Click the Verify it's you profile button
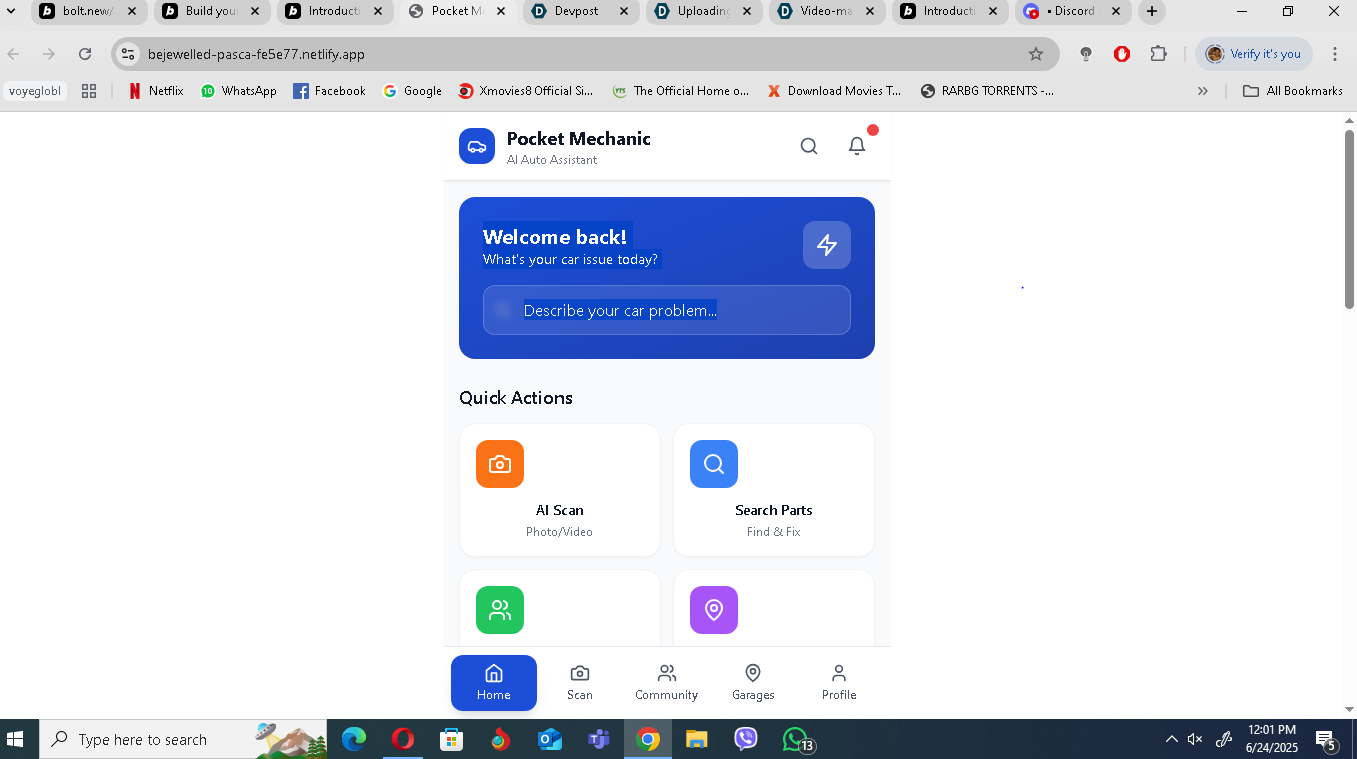The width and height of the screenshot is (1357, 759). [x=1253, y=53]
